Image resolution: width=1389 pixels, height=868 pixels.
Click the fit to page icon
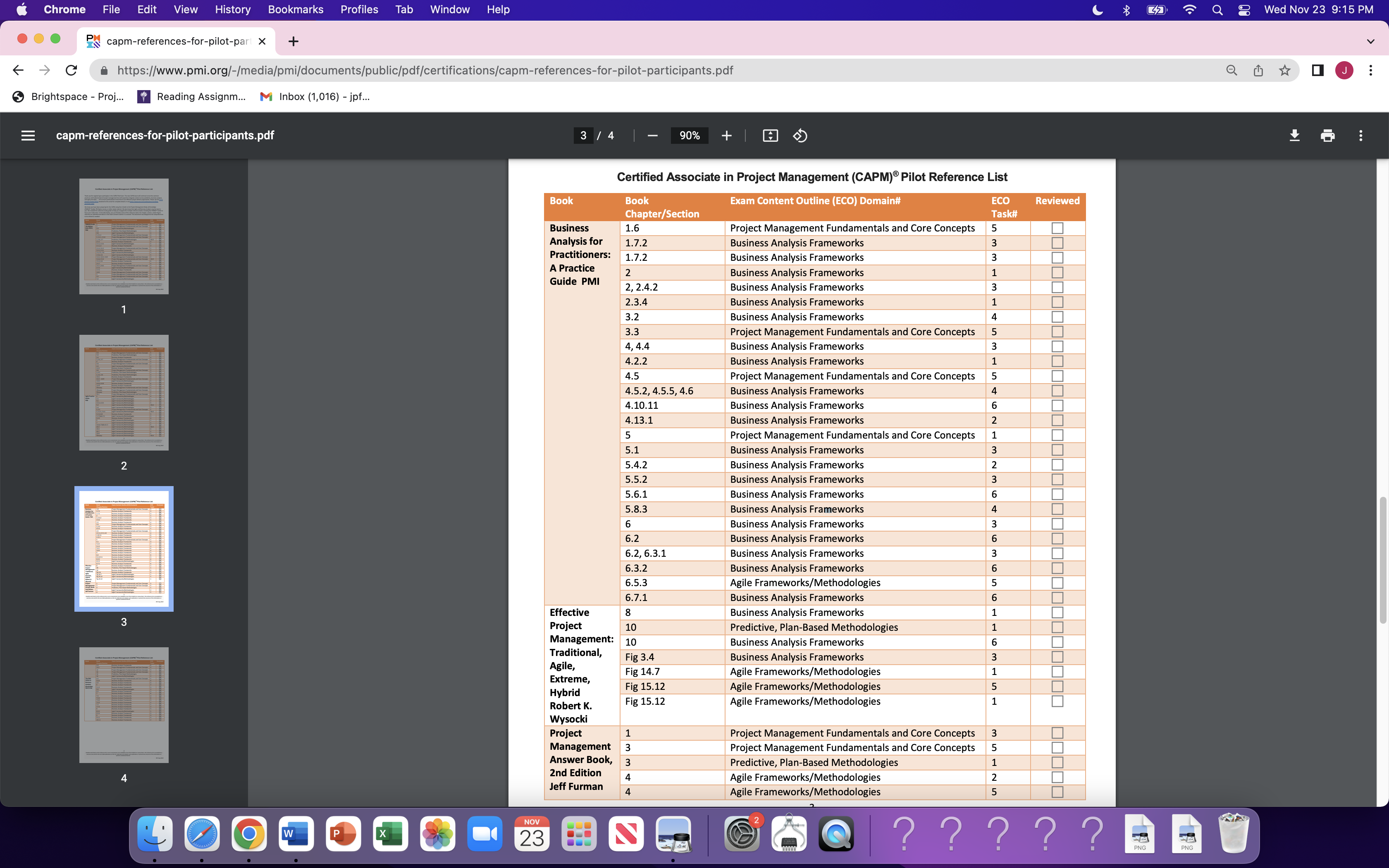pos(770,135)
